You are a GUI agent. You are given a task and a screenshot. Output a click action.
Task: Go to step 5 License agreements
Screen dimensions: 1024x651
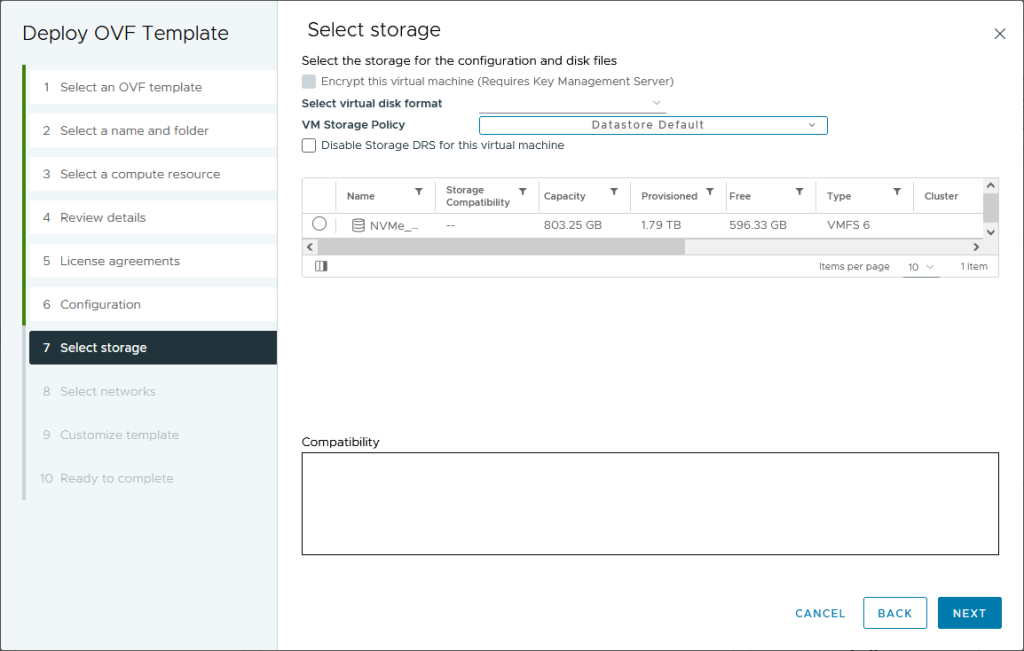153,261
